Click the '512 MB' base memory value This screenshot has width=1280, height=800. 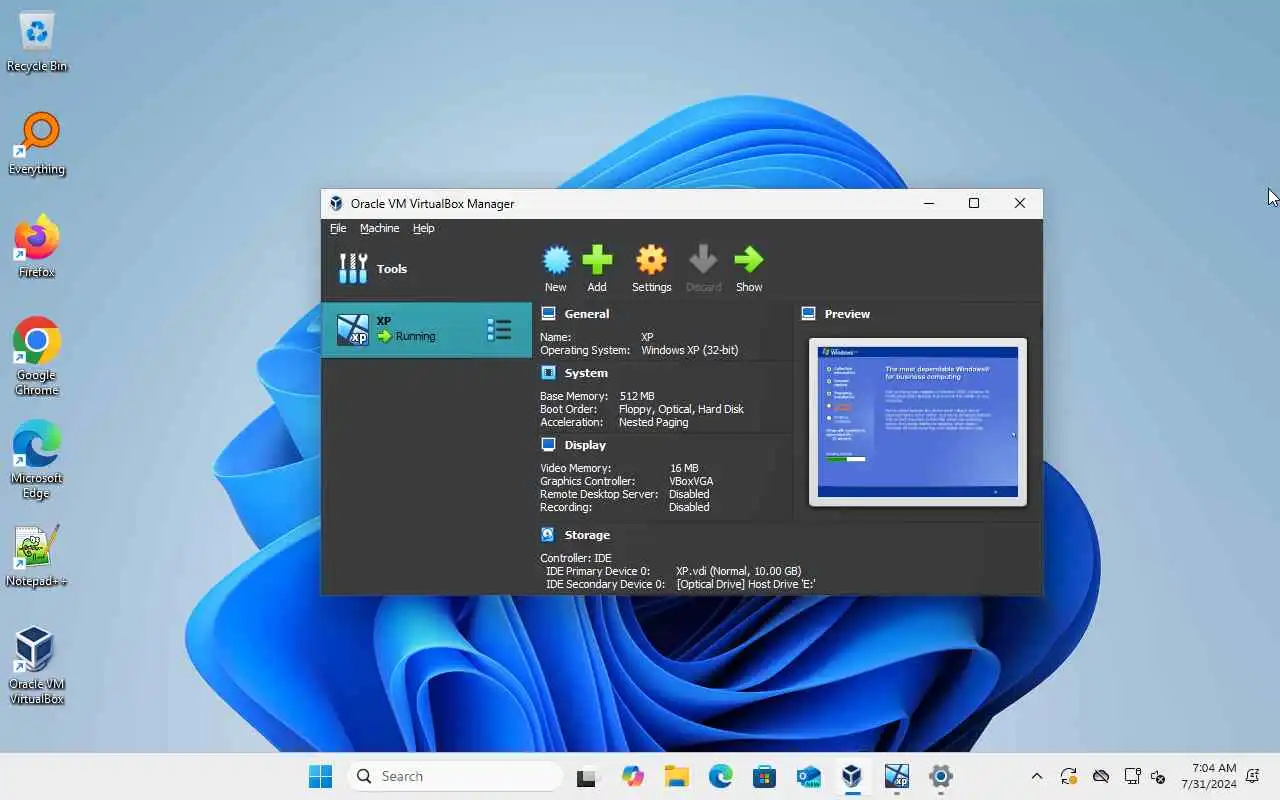pyautogui.click(x=637, y=397)
